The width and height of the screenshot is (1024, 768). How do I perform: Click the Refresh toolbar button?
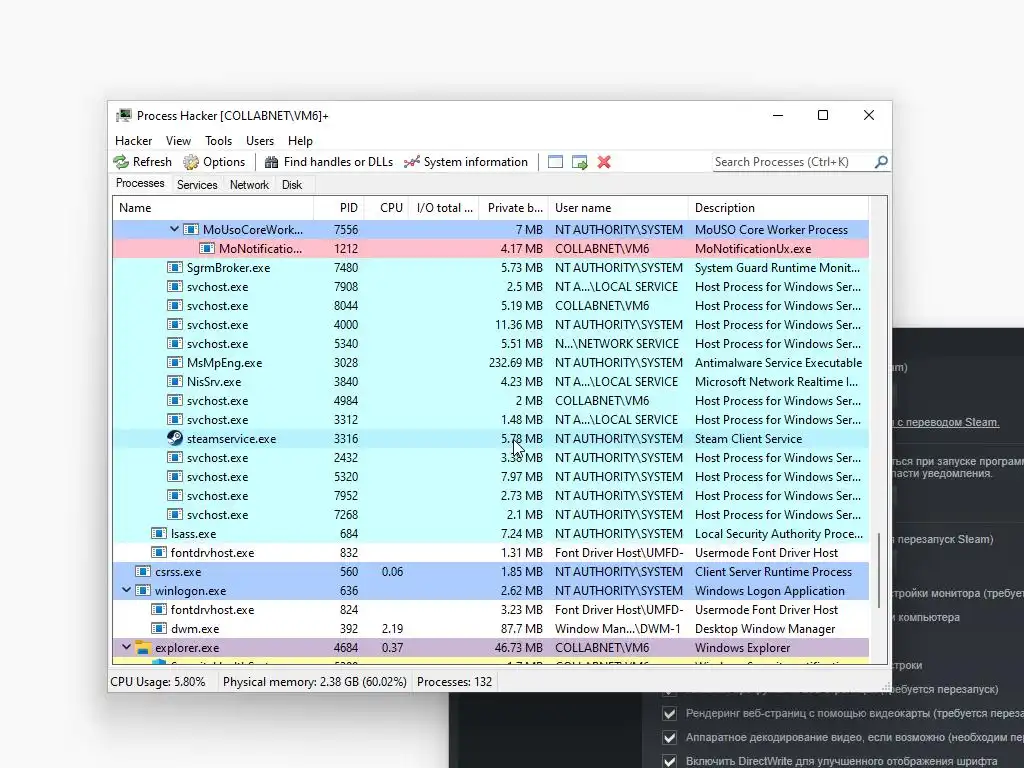(x=142, y=162)
